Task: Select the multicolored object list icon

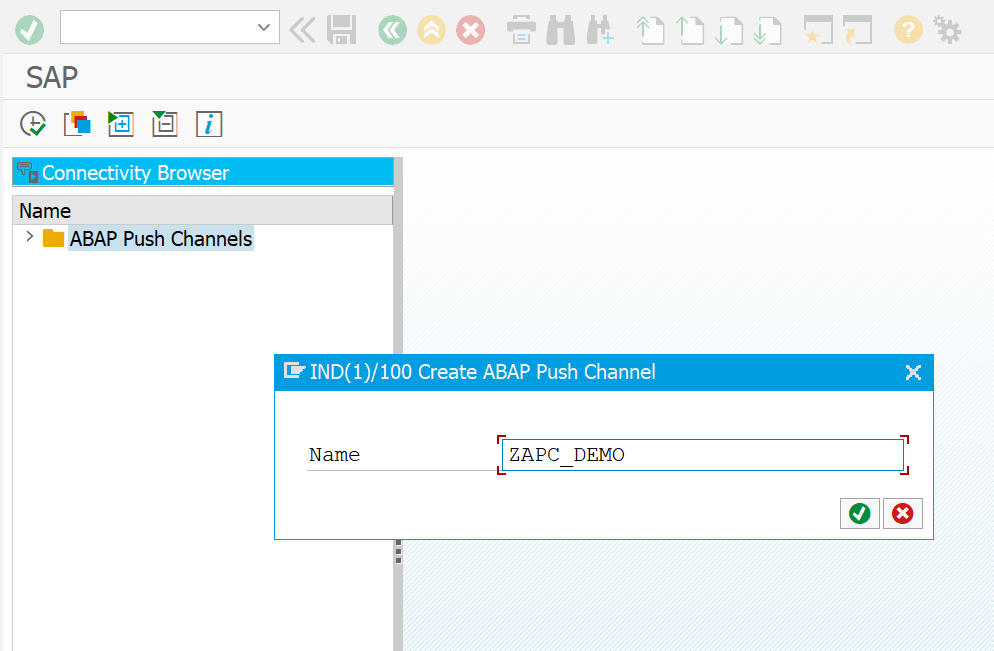Action: [x=77, y=123]
